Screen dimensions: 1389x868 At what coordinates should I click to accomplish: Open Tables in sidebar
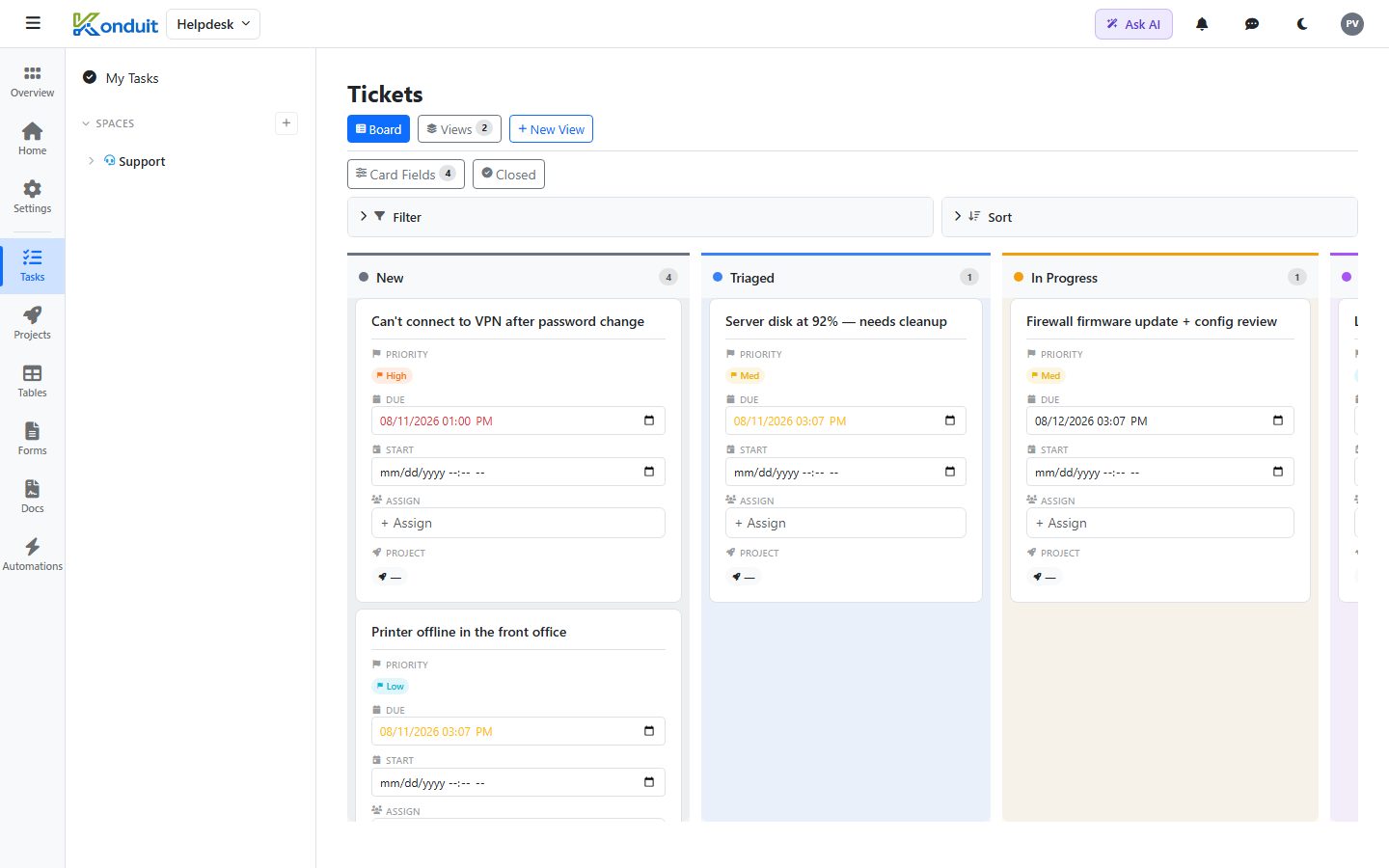(33, 382)
